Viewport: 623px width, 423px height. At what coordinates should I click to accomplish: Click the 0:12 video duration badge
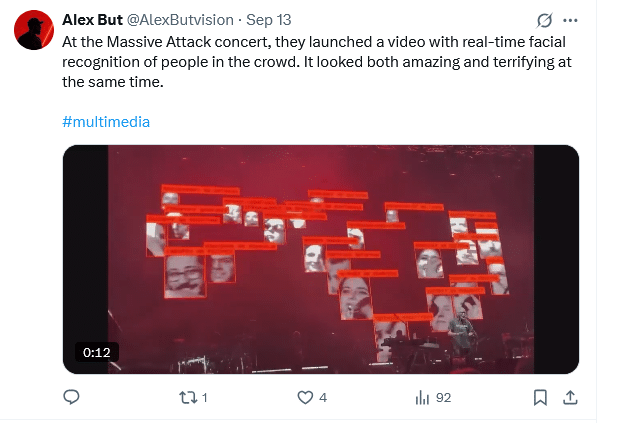[x=96, y=352]
